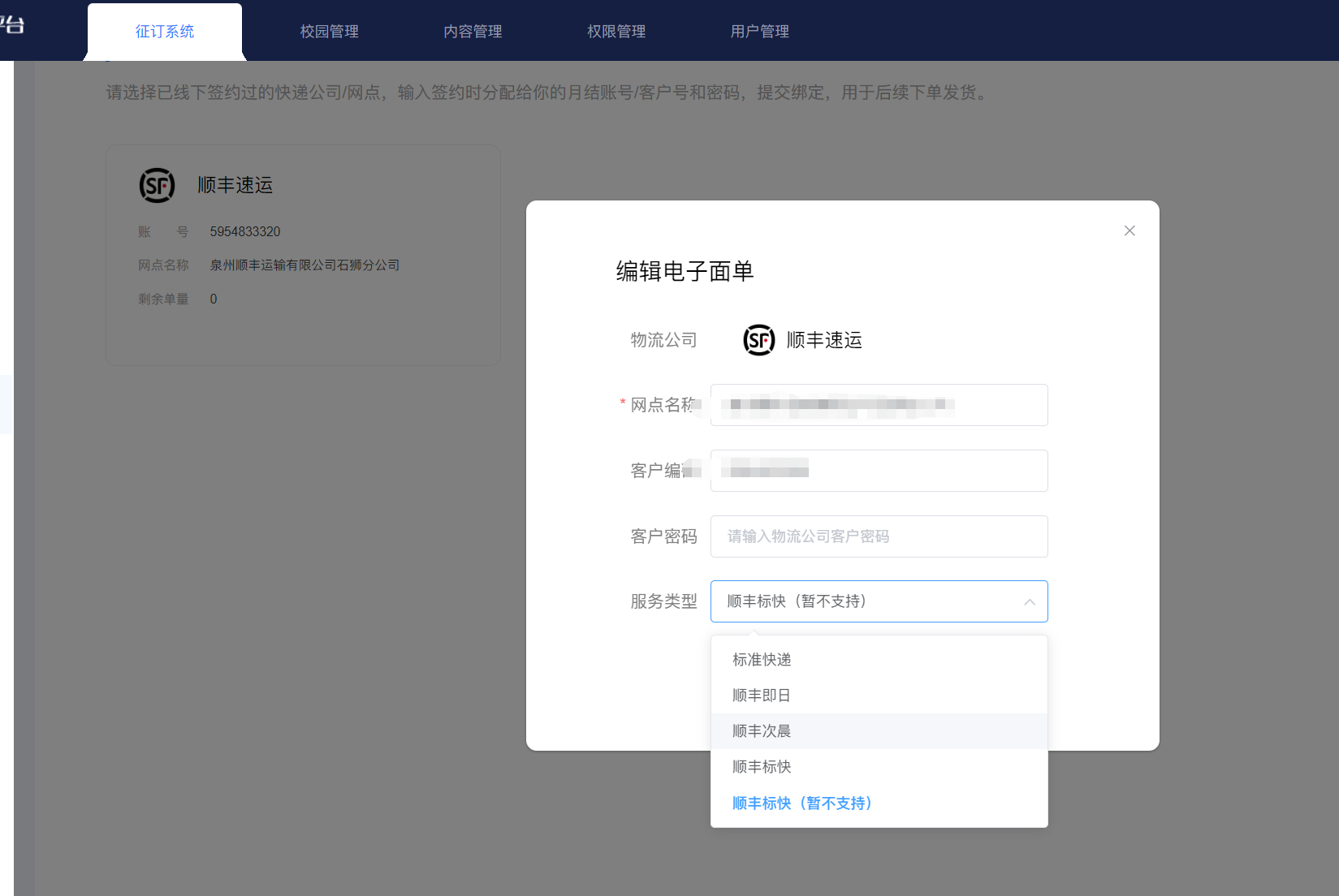Click into the 客户编号 field
The width and height of the screenshot is (1339, 896).
point(879,471)
